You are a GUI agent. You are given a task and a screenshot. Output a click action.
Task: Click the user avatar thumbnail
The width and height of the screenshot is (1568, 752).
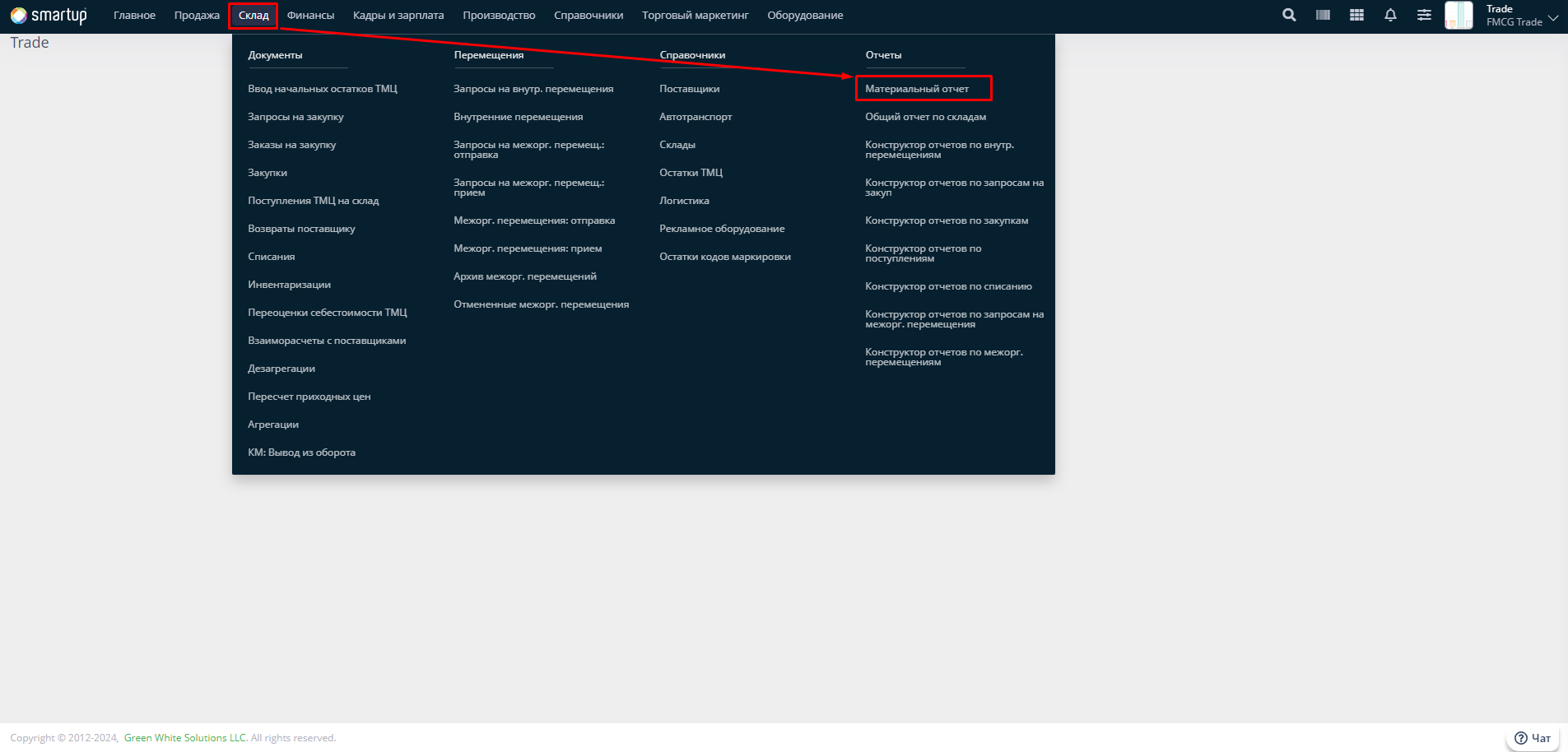click(x=1459, y=16)
